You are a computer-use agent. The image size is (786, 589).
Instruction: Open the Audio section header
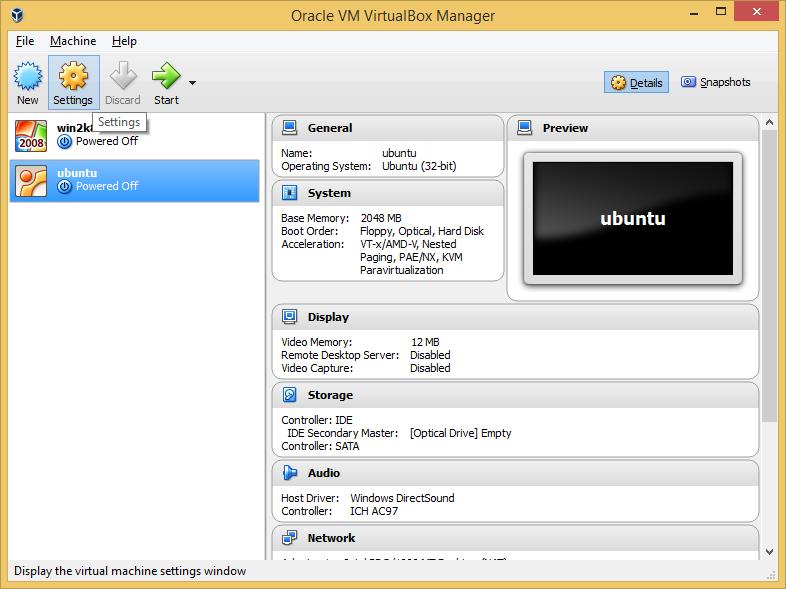pyautogui.click(x=515, y=473)
